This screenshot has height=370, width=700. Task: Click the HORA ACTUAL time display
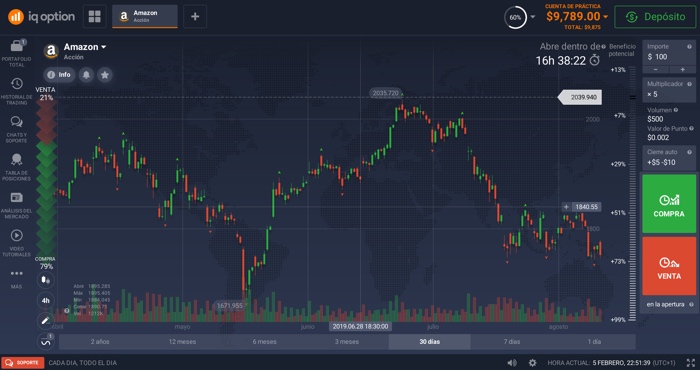(x=611, y=363)
